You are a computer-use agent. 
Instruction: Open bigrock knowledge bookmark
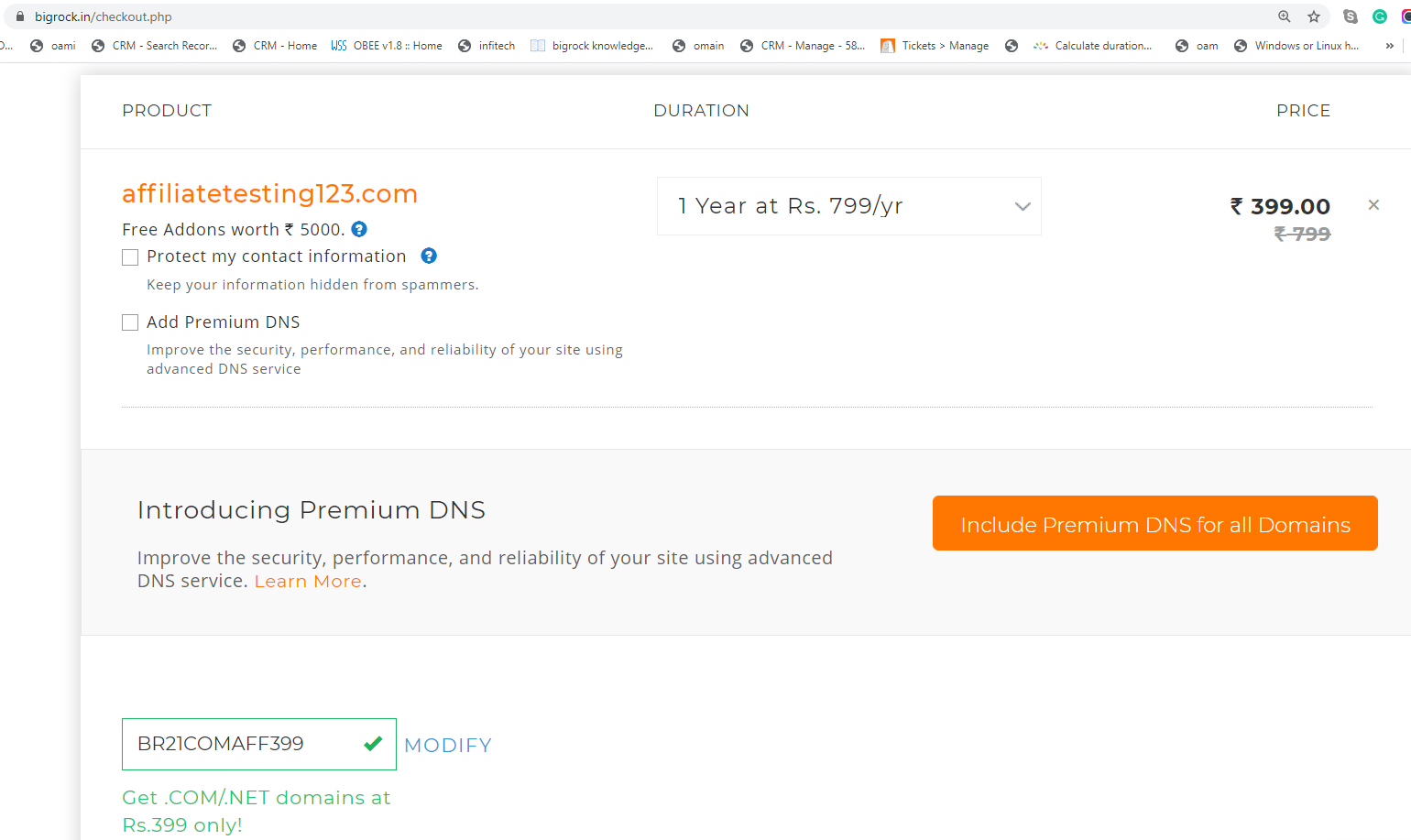(592, 46)
